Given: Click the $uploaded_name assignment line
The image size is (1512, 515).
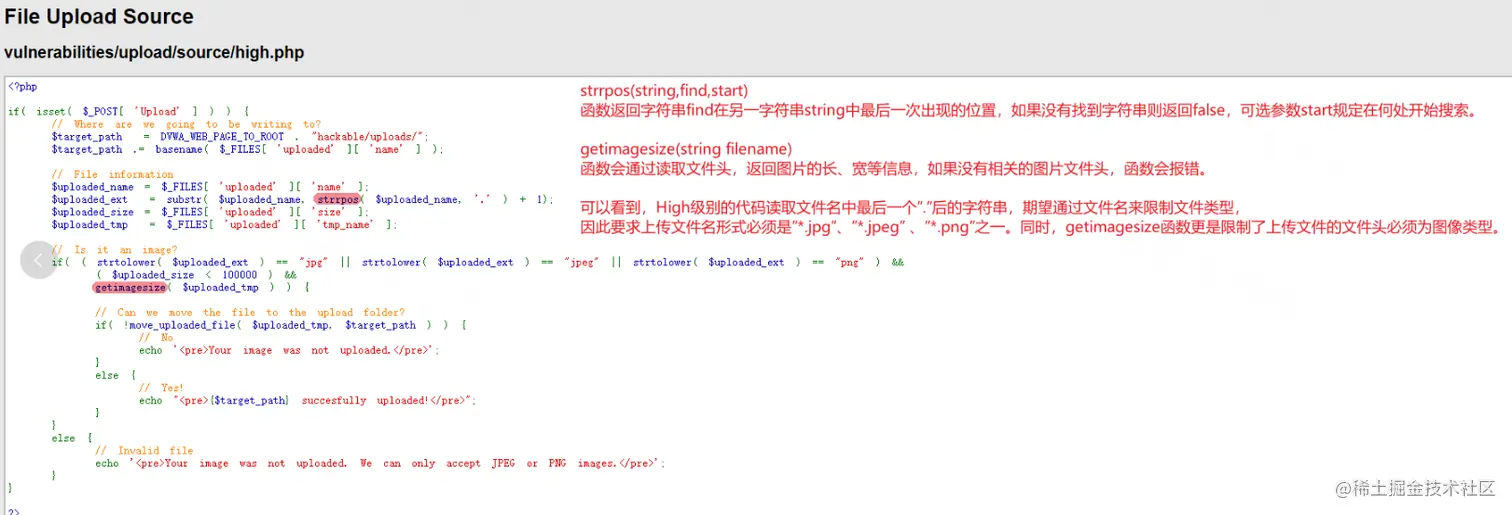Looking at the screenshot, I should point(210,187).
